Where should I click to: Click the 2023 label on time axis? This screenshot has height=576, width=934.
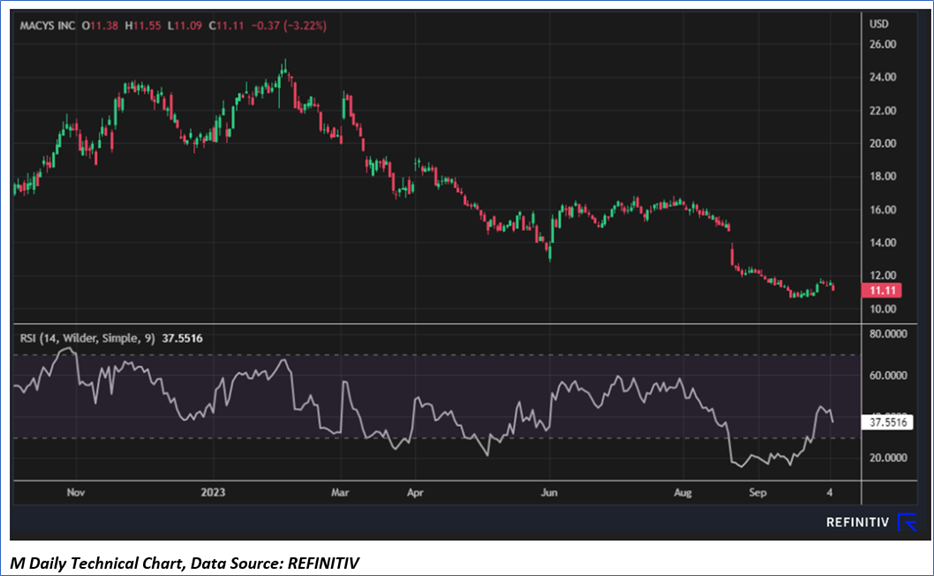click(x=213, y=493)
